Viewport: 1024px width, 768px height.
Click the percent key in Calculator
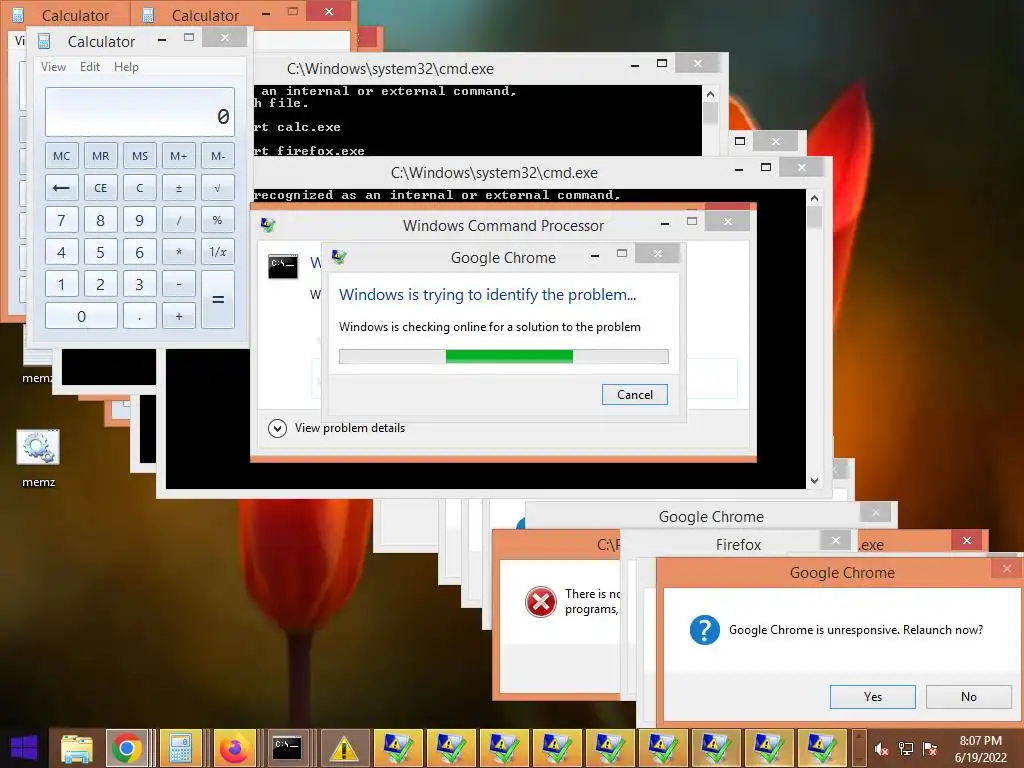[217, 220]
